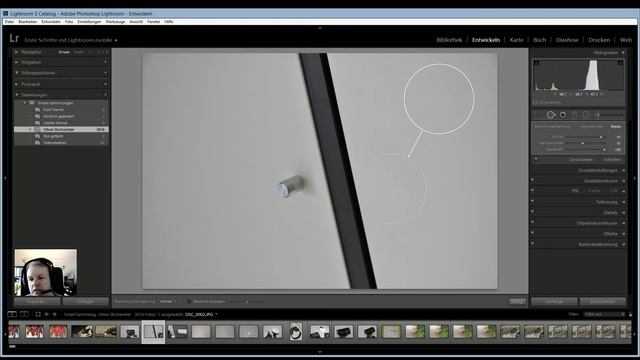Click the second window display icon
640x360 pixels.
pyautogui.click(x=24, y=314)
